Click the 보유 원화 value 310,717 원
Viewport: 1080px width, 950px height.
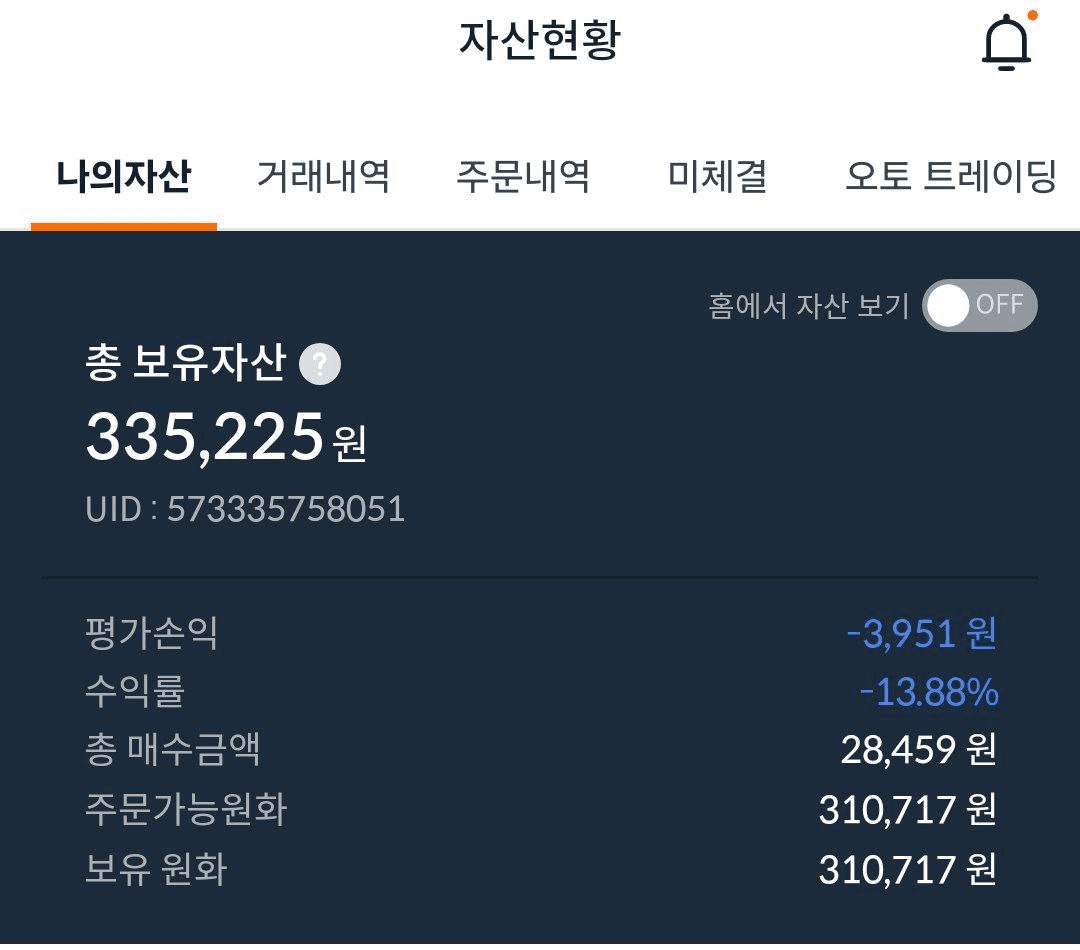(x=908, y=869)
